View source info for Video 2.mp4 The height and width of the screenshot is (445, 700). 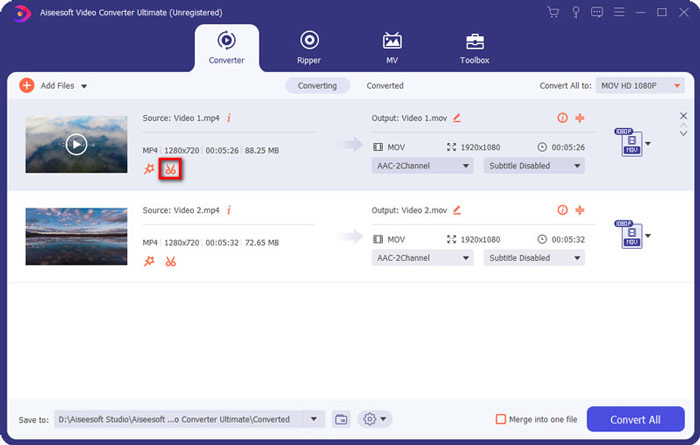[229, 210]
